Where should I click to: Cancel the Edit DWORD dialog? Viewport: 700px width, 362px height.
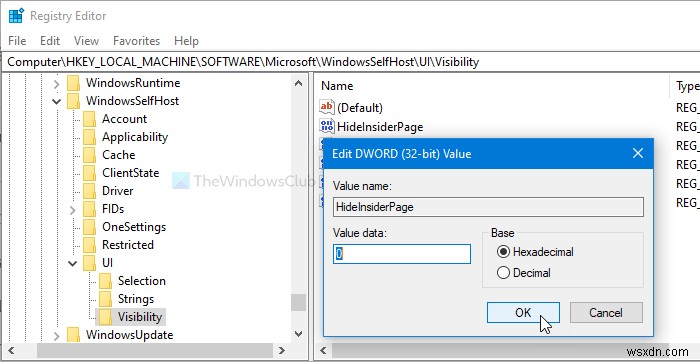(x=606, y=312)
